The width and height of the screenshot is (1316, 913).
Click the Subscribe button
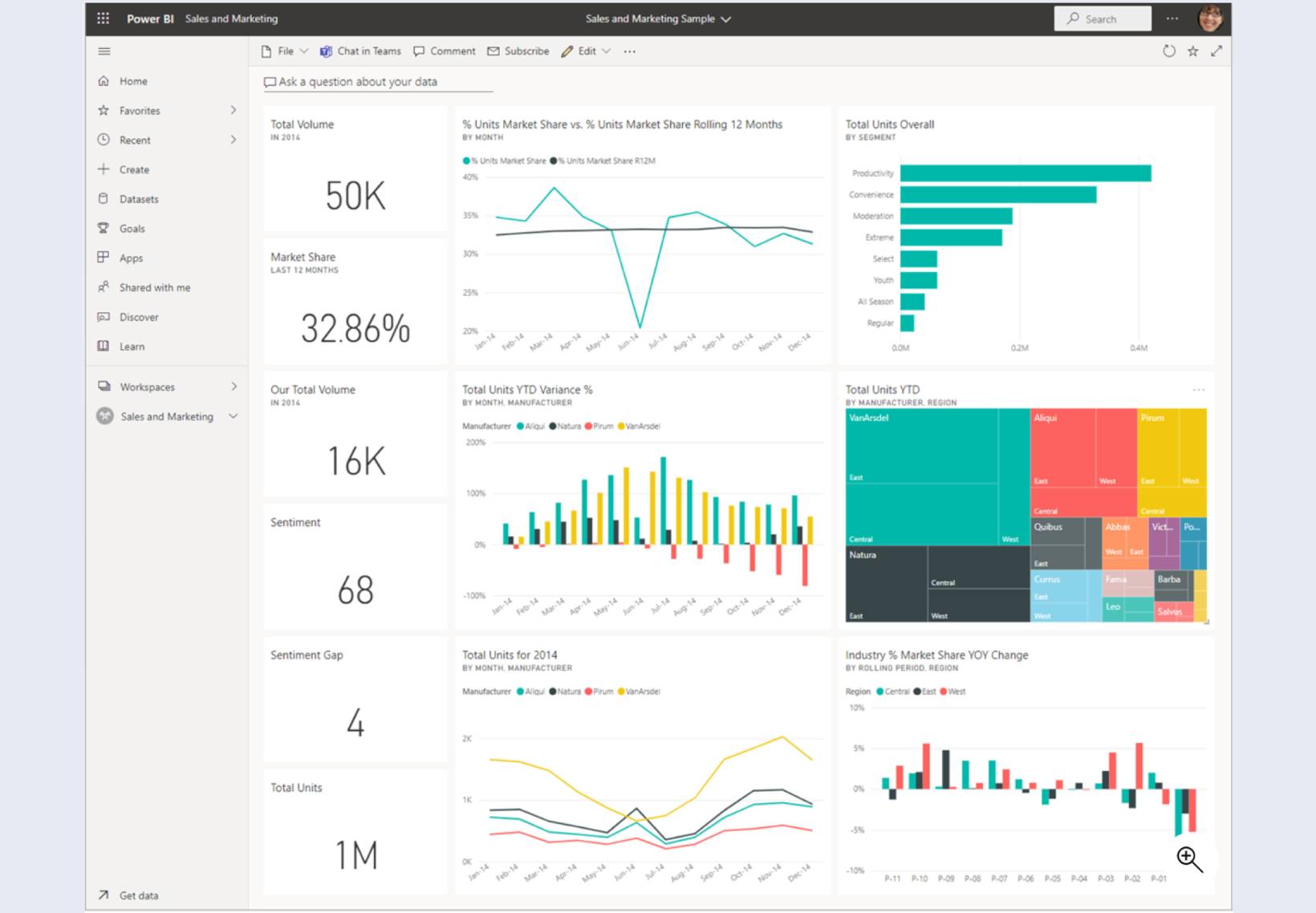tap(518, 51)
